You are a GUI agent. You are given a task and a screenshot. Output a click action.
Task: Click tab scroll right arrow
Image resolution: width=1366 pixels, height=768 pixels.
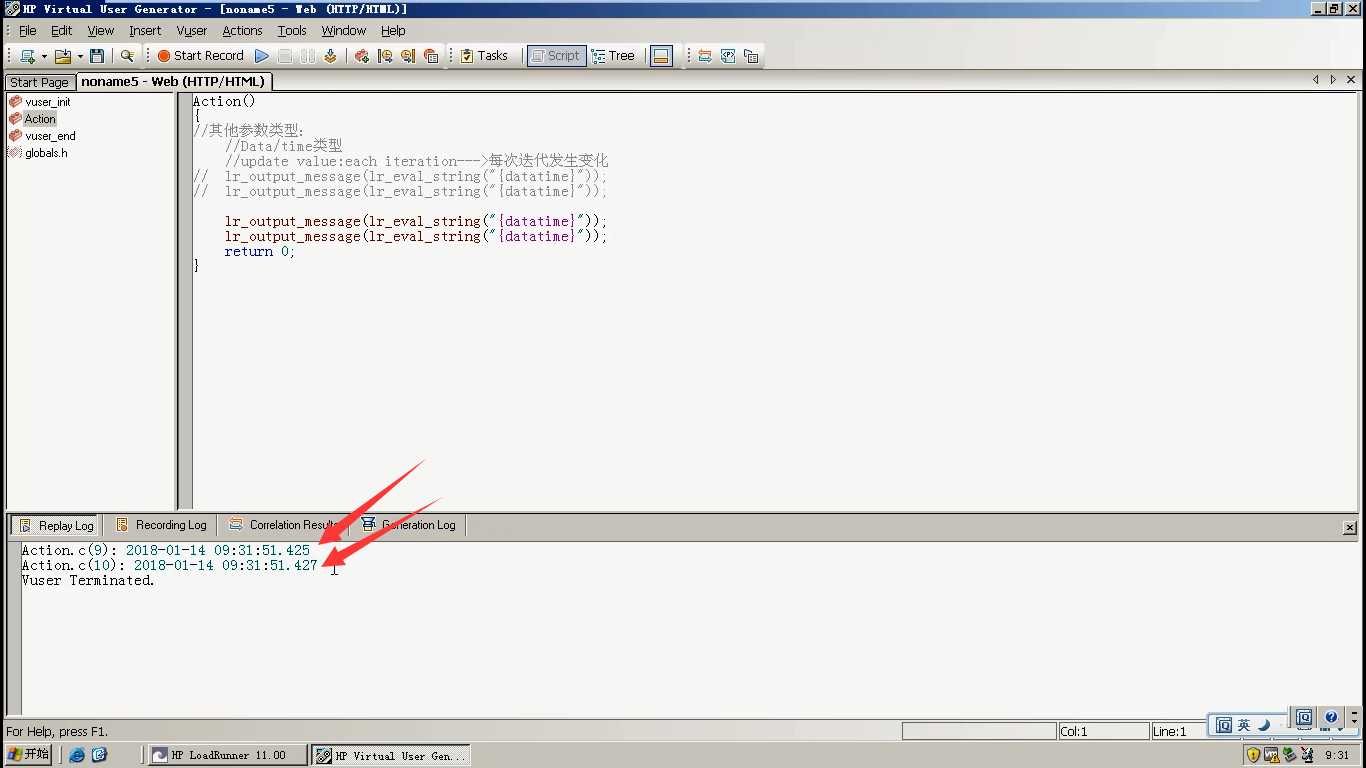[x=1333, y=80]
